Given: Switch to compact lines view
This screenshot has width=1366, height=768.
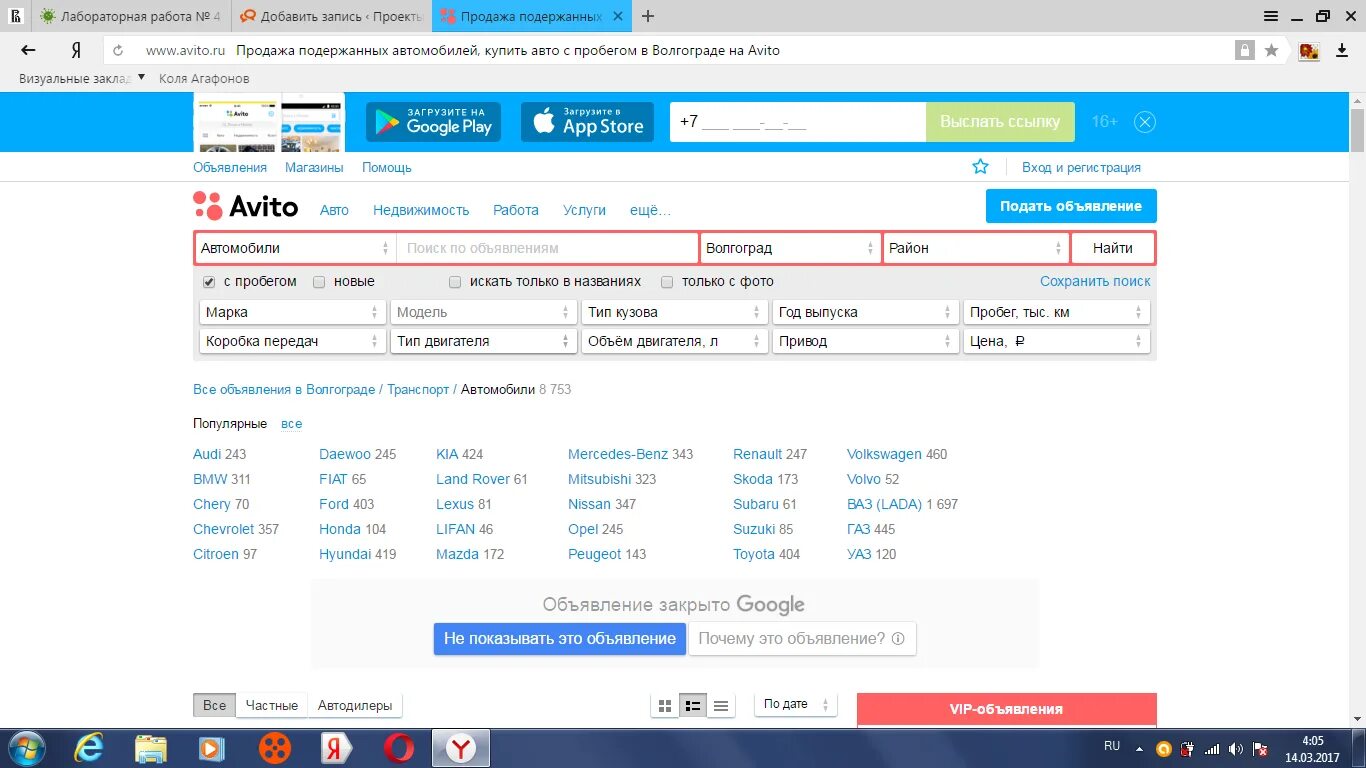Looking at the screenshot, I should point(720,706).
